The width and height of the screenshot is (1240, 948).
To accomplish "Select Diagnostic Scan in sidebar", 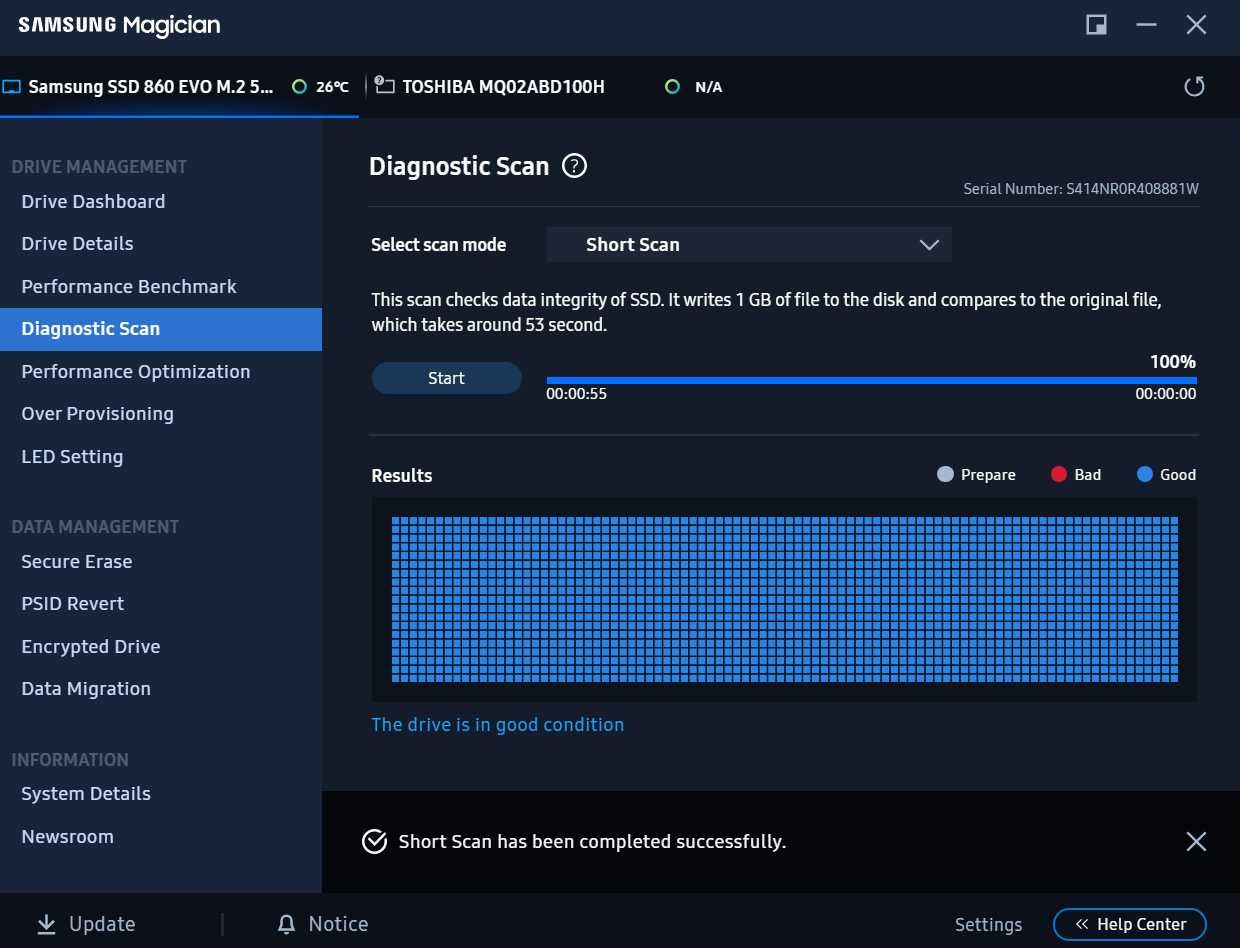I will coord(161,329).
